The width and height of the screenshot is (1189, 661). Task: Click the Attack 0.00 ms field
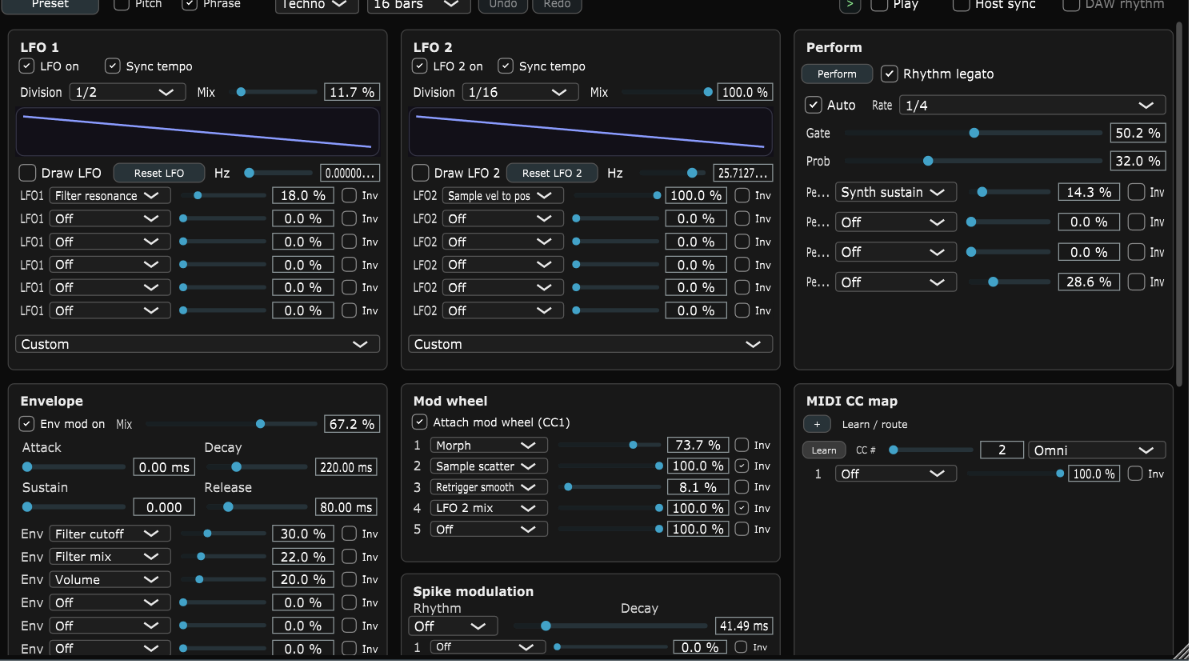point(164,467)
